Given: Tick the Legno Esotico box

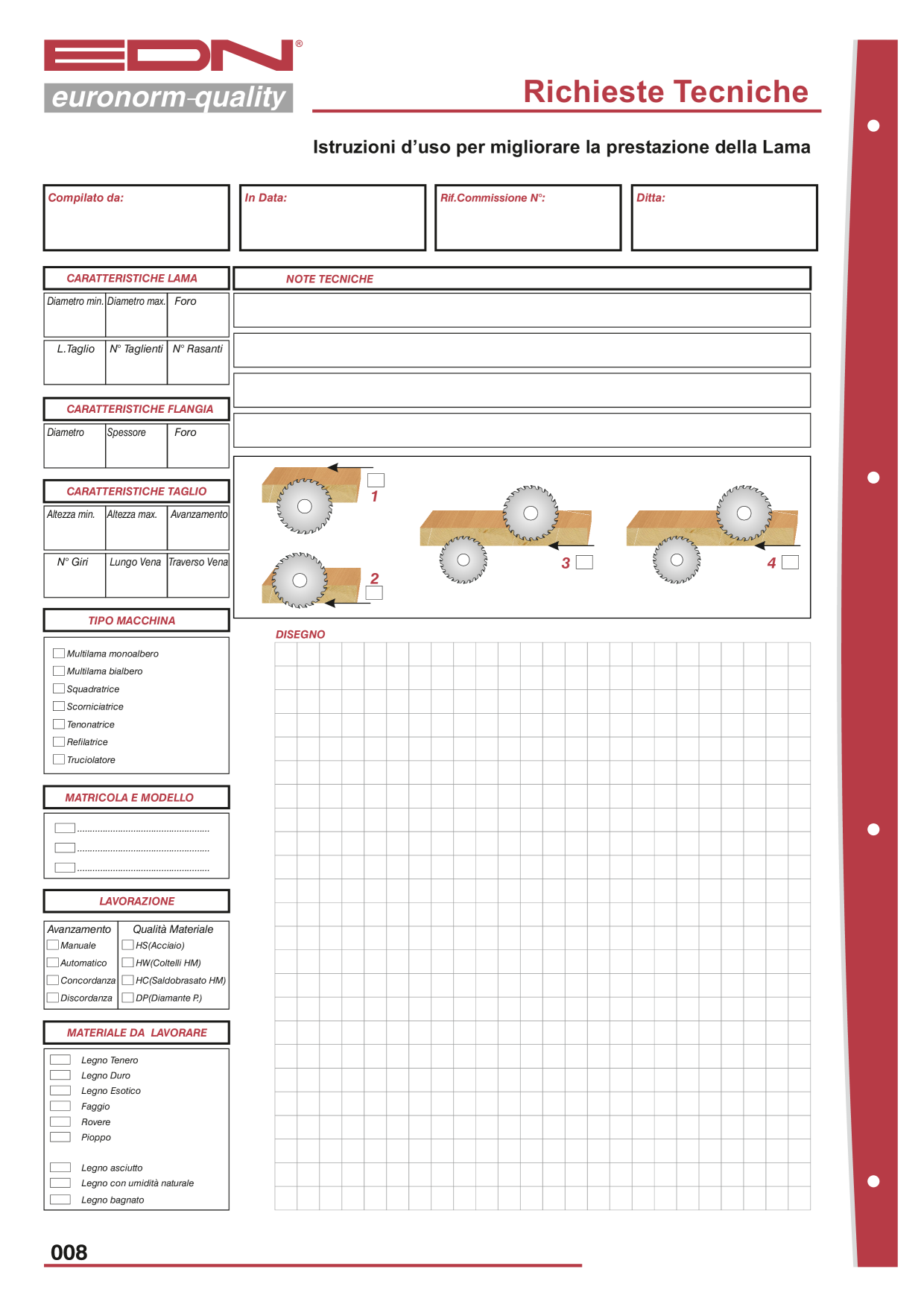Looking at the screenshot, I should (60, 1091).
